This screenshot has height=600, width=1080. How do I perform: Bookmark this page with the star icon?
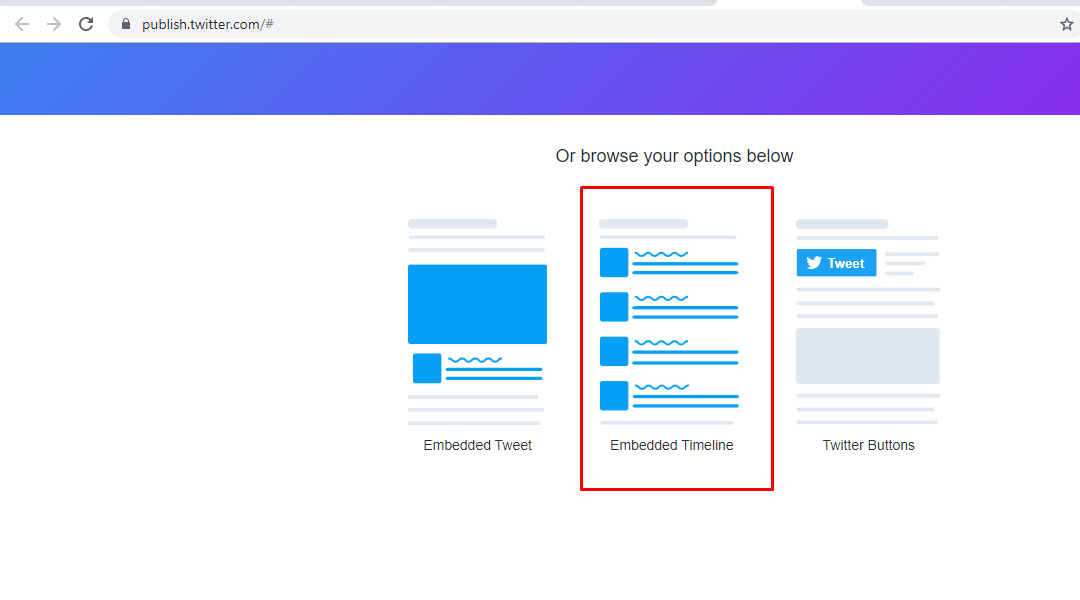pyautogui.click(x=1066, y=24)
